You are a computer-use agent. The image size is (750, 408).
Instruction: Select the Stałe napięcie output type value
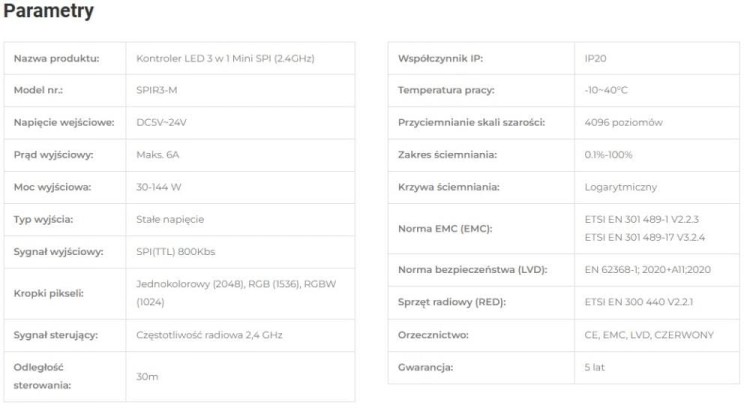click(x=170, y=220)
